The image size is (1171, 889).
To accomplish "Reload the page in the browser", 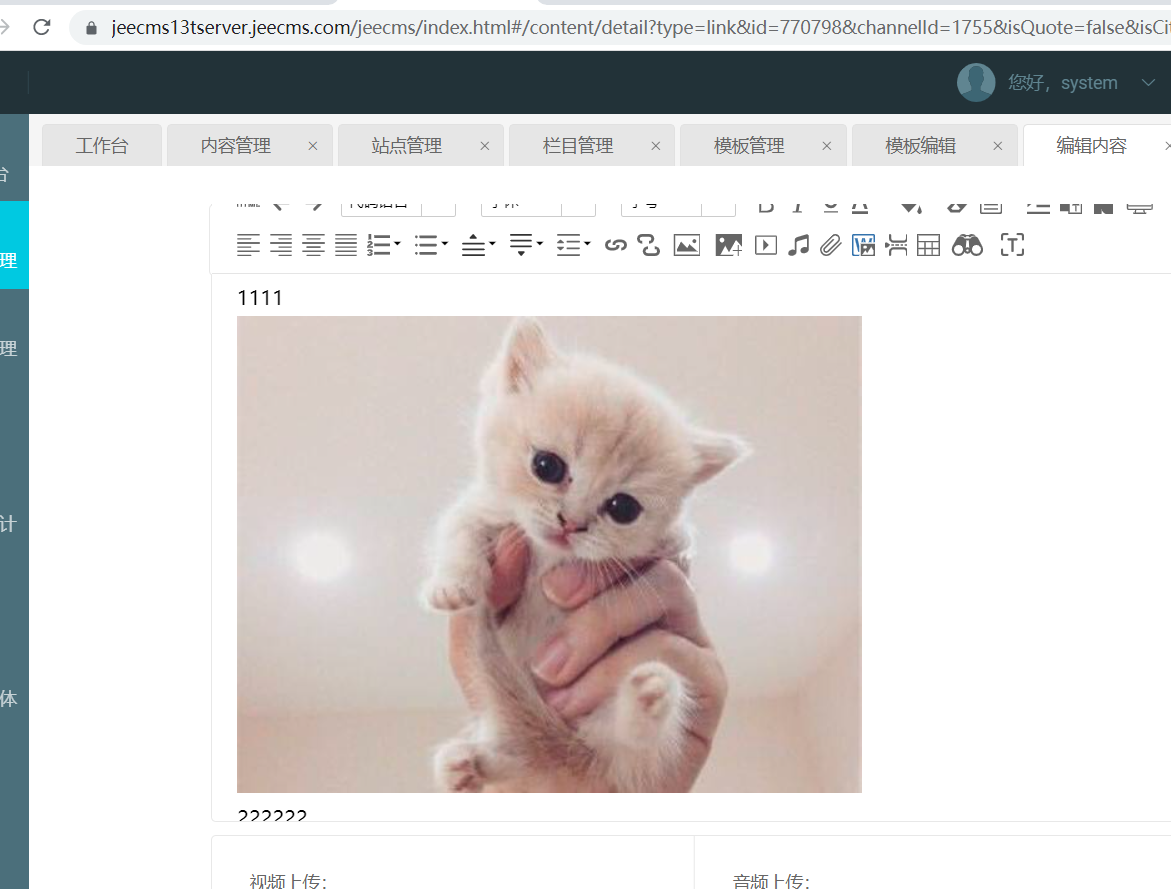I will click(42, 27).
